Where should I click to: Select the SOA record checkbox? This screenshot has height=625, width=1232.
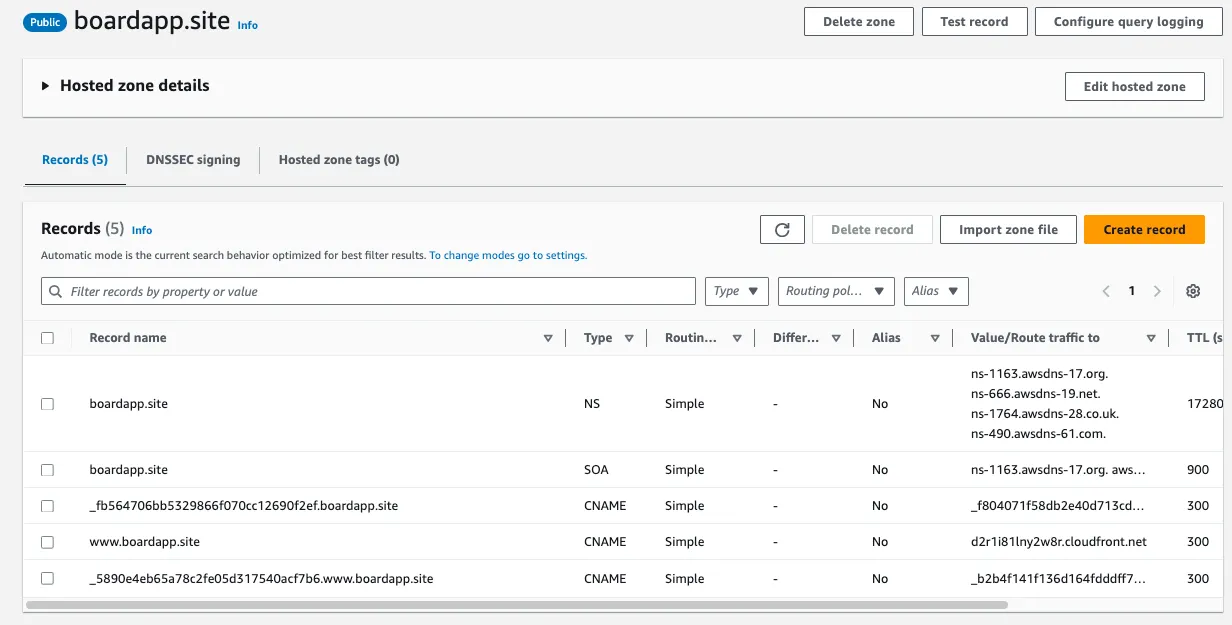pos(47,470)
